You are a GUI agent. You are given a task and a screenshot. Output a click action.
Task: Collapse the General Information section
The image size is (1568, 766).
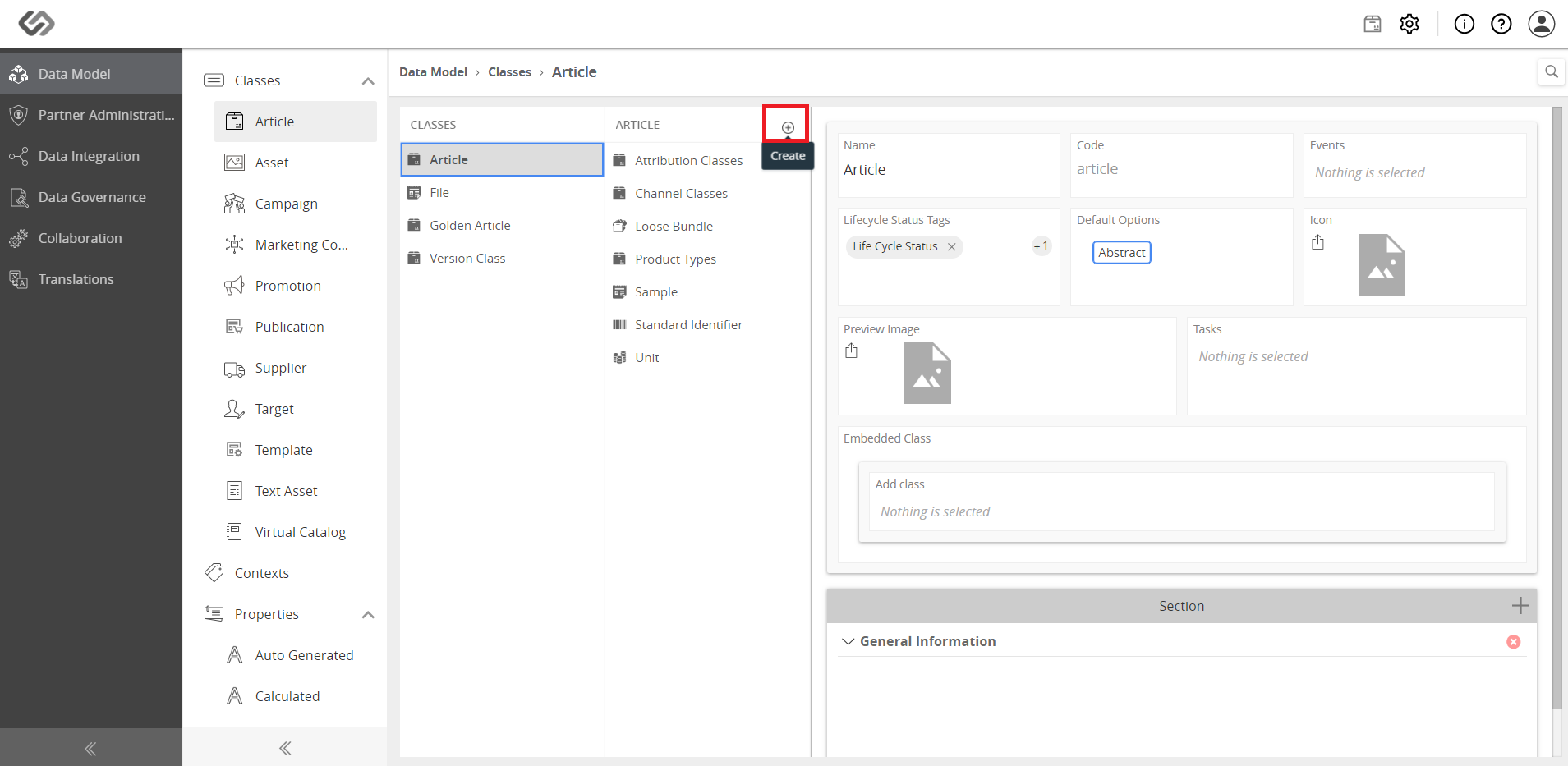point(848,641)
